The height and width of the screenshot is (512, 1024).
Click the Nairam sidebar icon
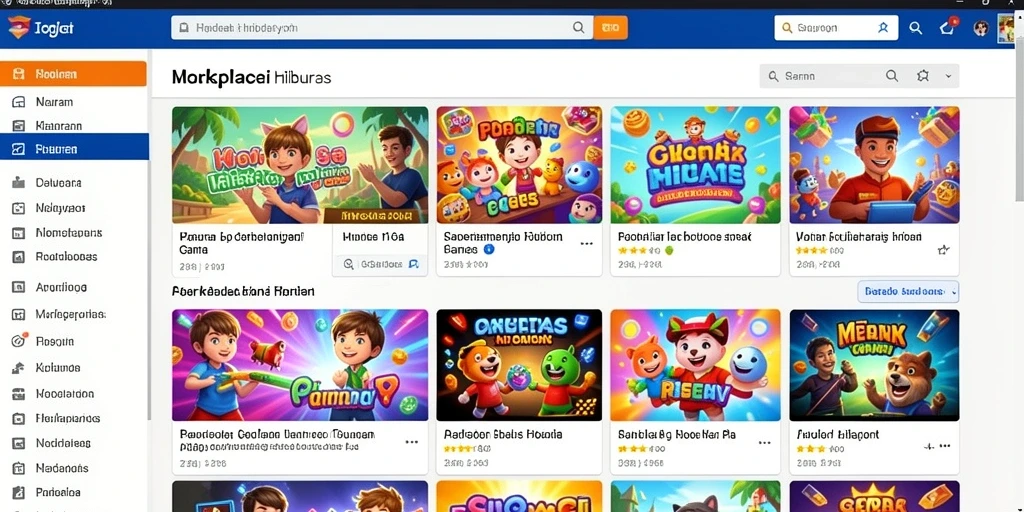(x=19, y=102)
